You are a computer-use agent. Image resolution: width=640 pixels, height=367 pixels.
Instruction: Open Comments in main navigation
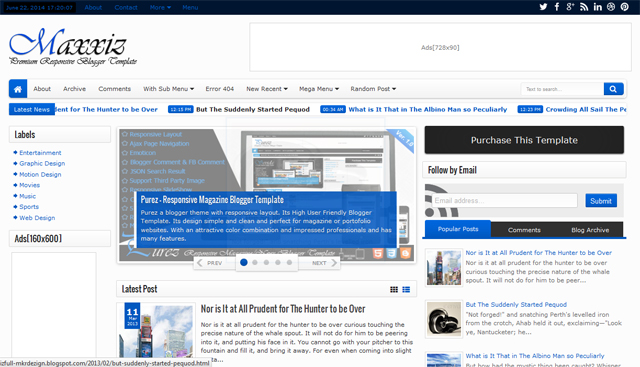click(x=114, y=89)
